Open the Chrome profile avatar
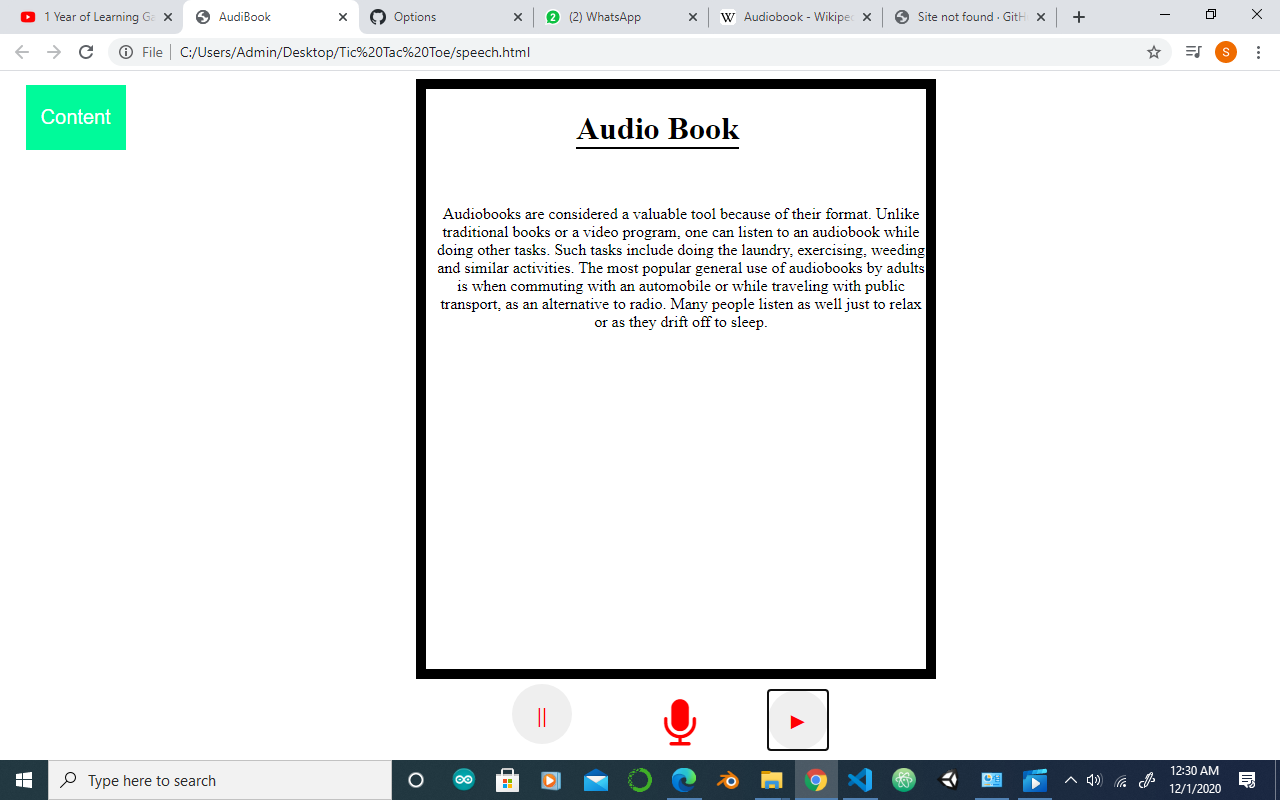The height and width of the screenshot is (800, 1280). coord(1226,52)
